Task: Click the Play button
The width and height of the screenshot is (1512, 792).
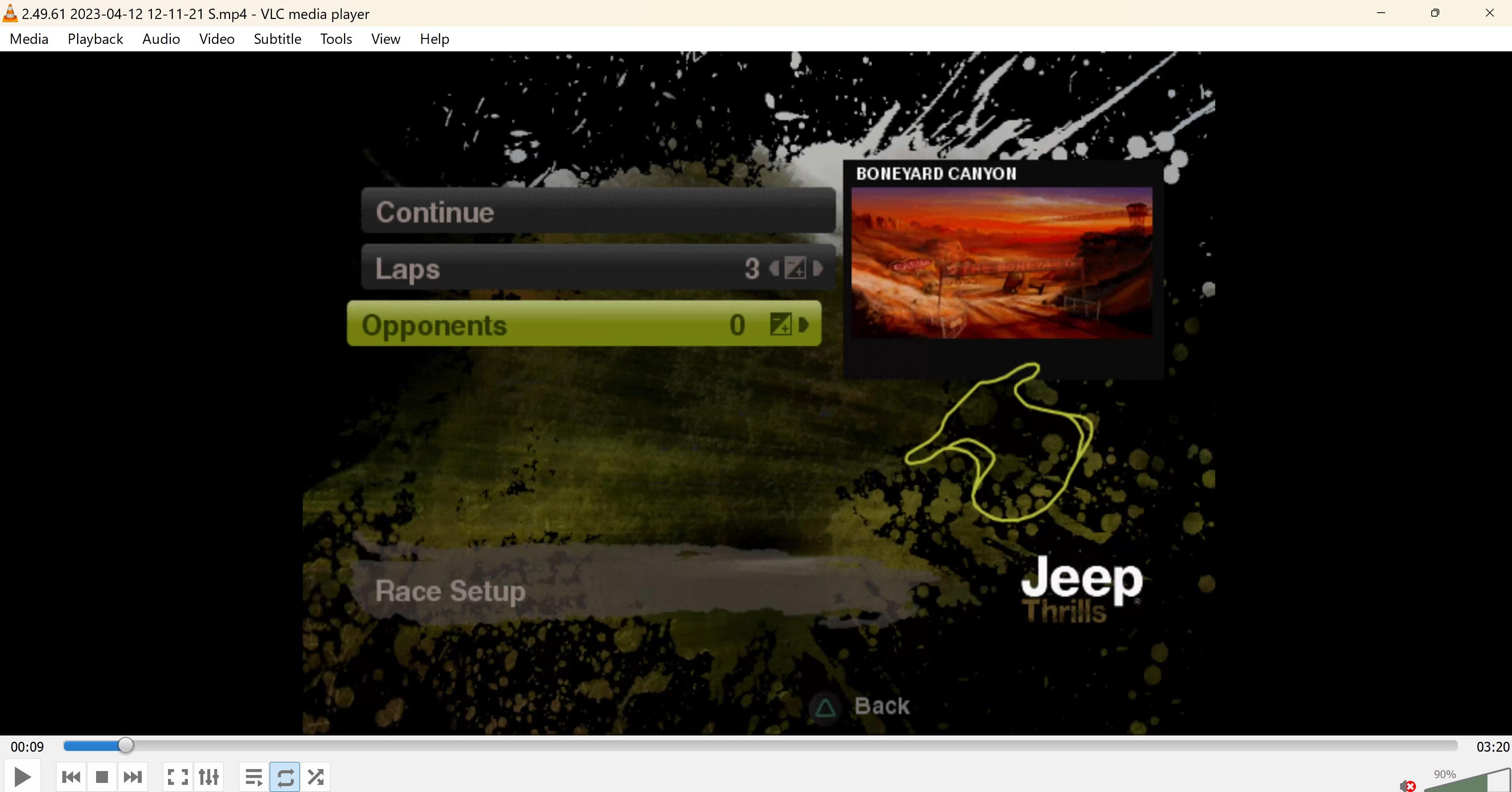Action: [22, 777]
